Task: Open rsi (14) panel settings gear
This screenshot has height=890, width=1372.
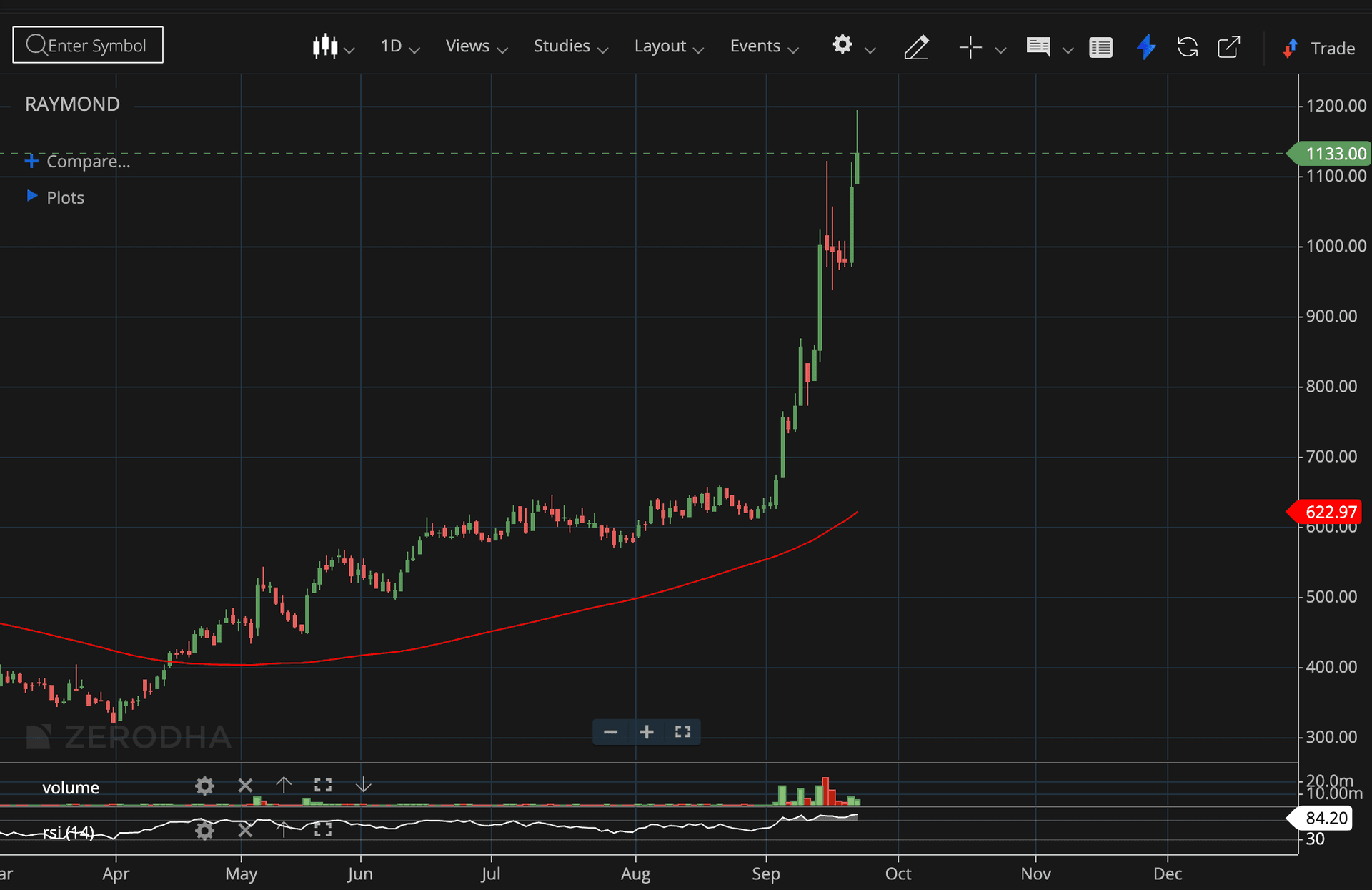Action: point(204,830)
